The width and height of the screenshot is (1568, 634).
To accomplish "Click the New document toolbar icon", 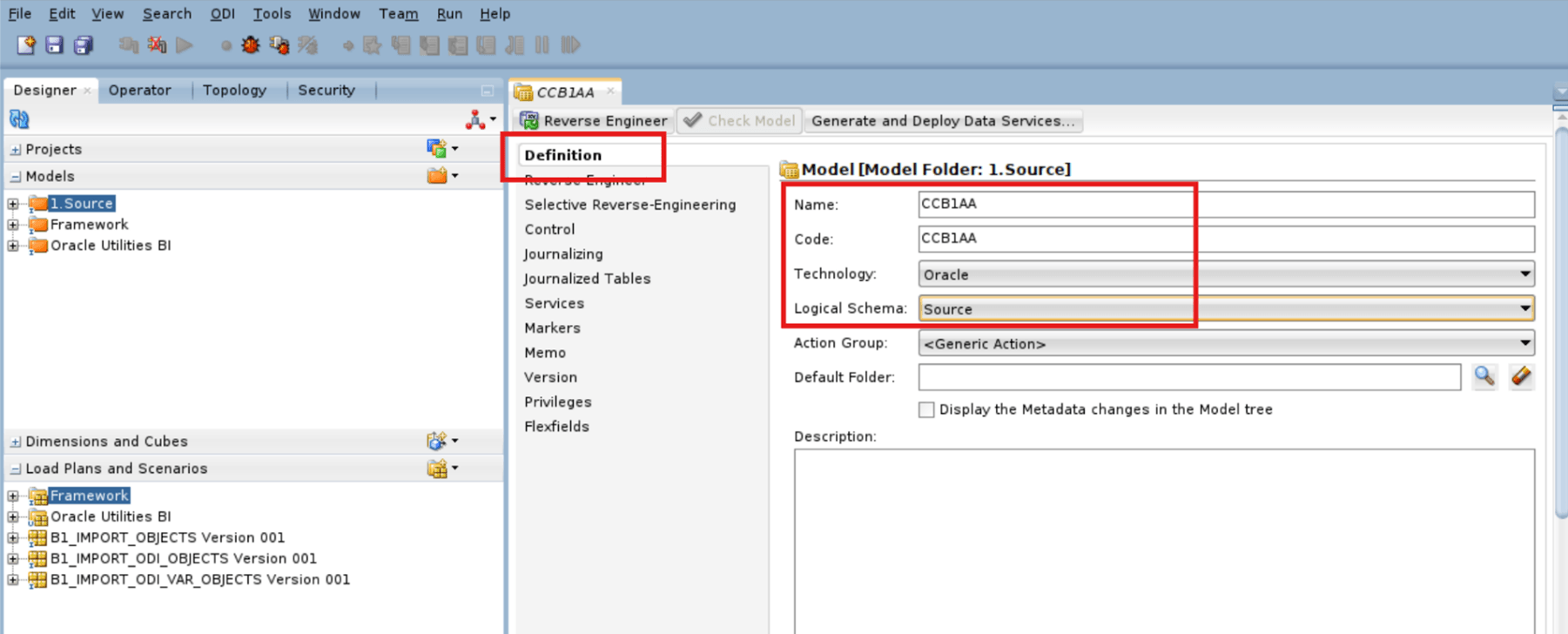I will [25, 44].
